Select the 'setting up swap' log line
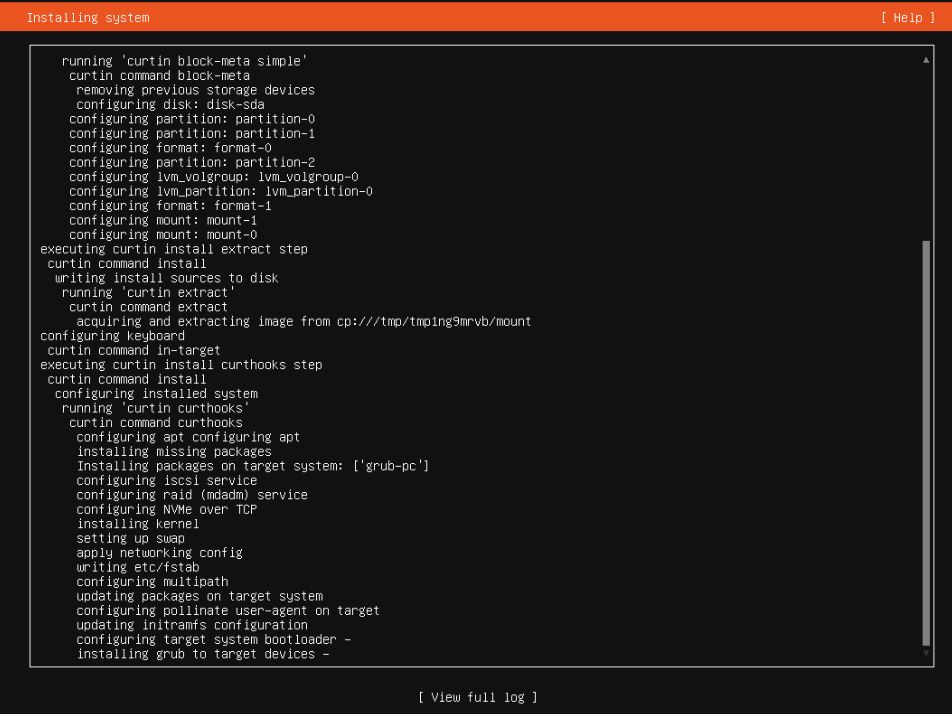 130,538
